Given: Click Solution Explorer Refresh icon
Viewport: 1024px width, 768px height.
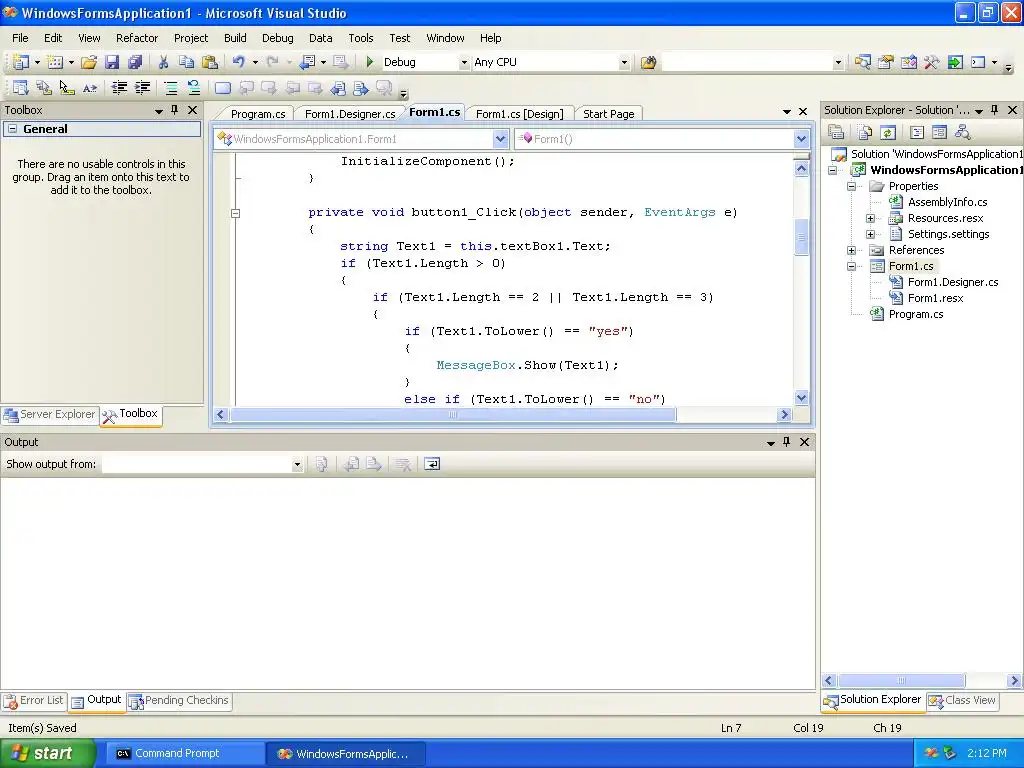Looking at the screenshot, I should tap(888, 133).
